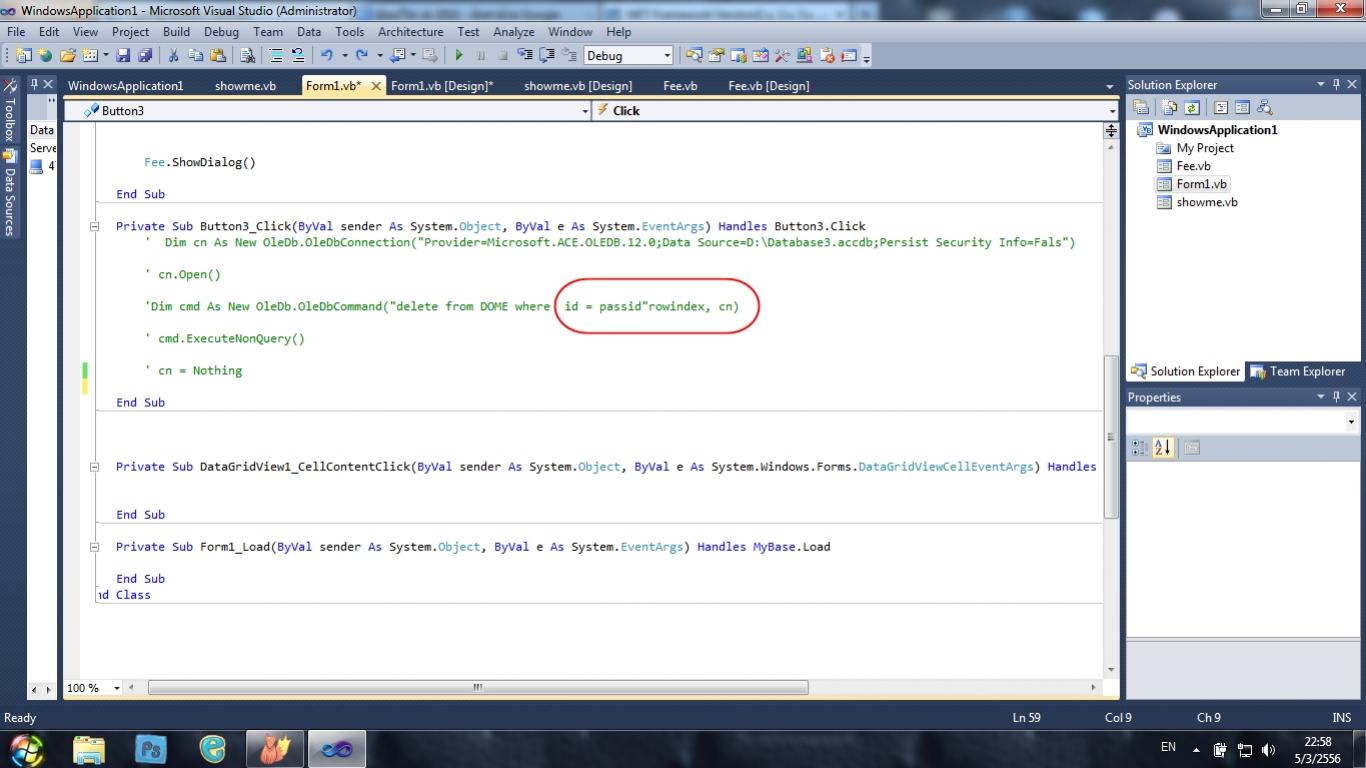Select My Project in Solution Explorer

tap(1205, 148)
